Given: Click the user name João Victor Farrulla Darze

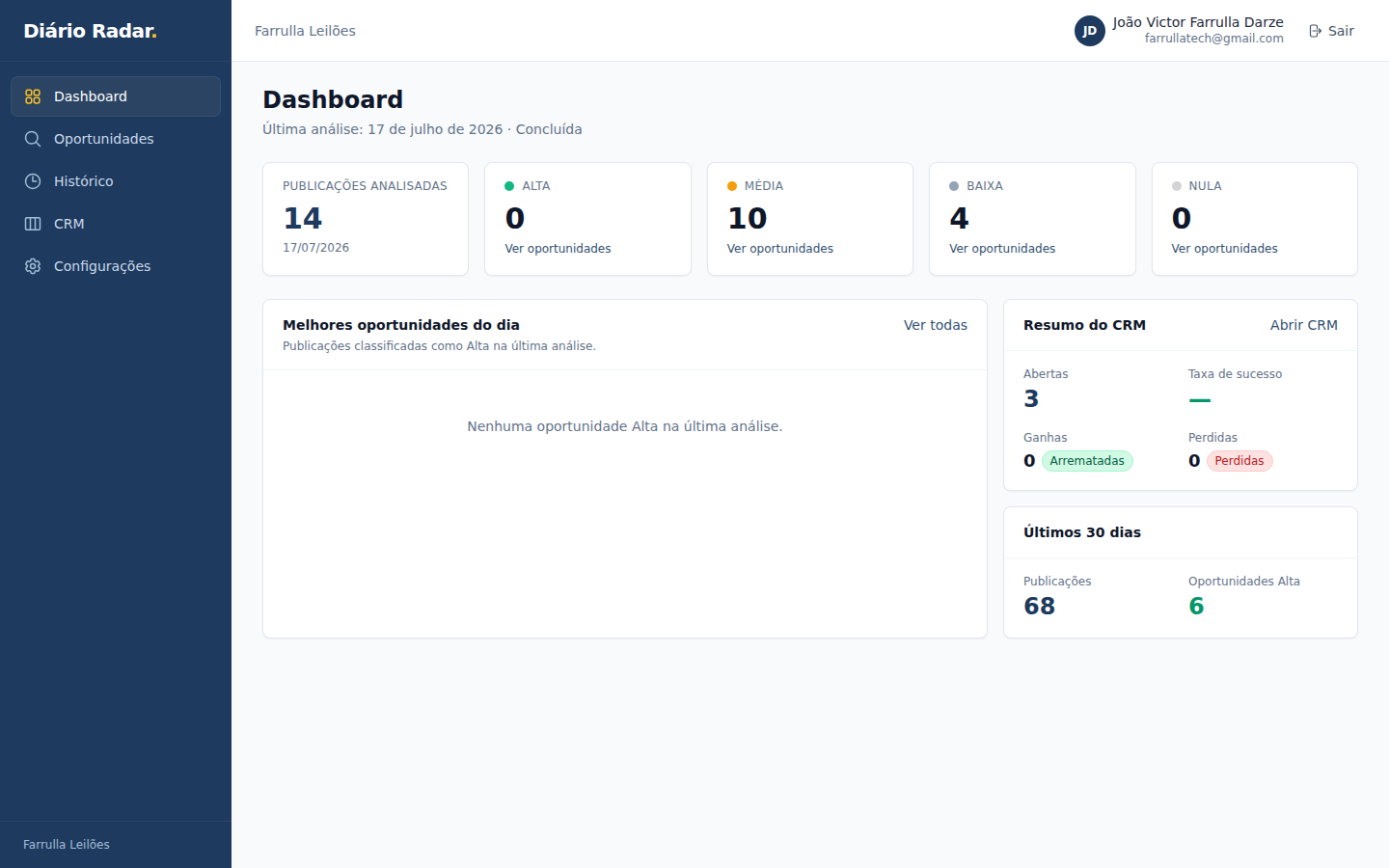Looking at the screenshot, I should click(1198, 22).
